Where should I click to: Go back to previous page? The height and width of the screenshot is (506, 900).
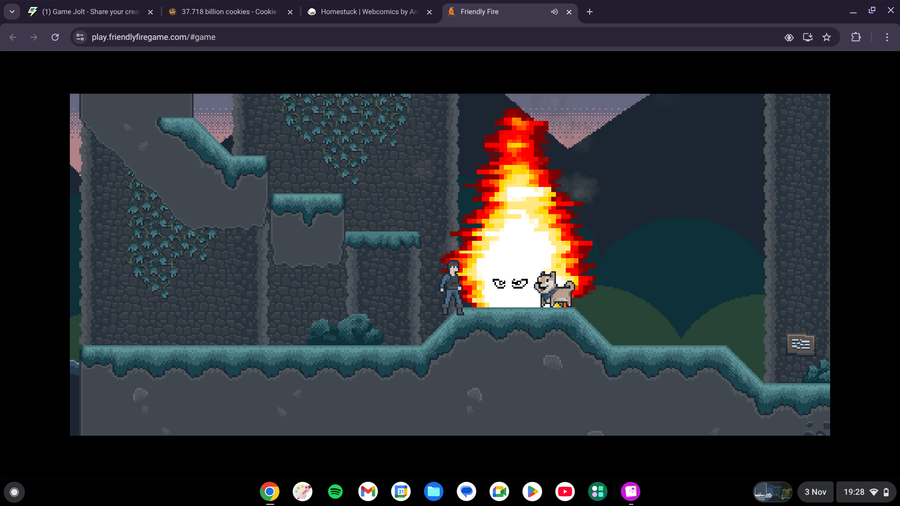[x=13, y=37]
